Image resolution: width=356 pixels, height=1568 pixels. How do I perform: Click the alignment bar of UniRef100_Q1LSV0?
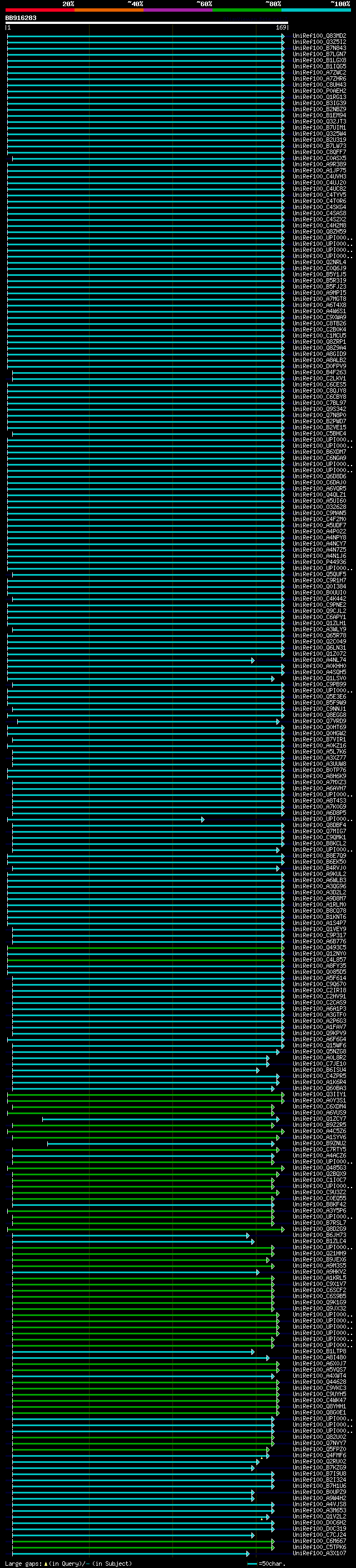[x=141, y=678]
